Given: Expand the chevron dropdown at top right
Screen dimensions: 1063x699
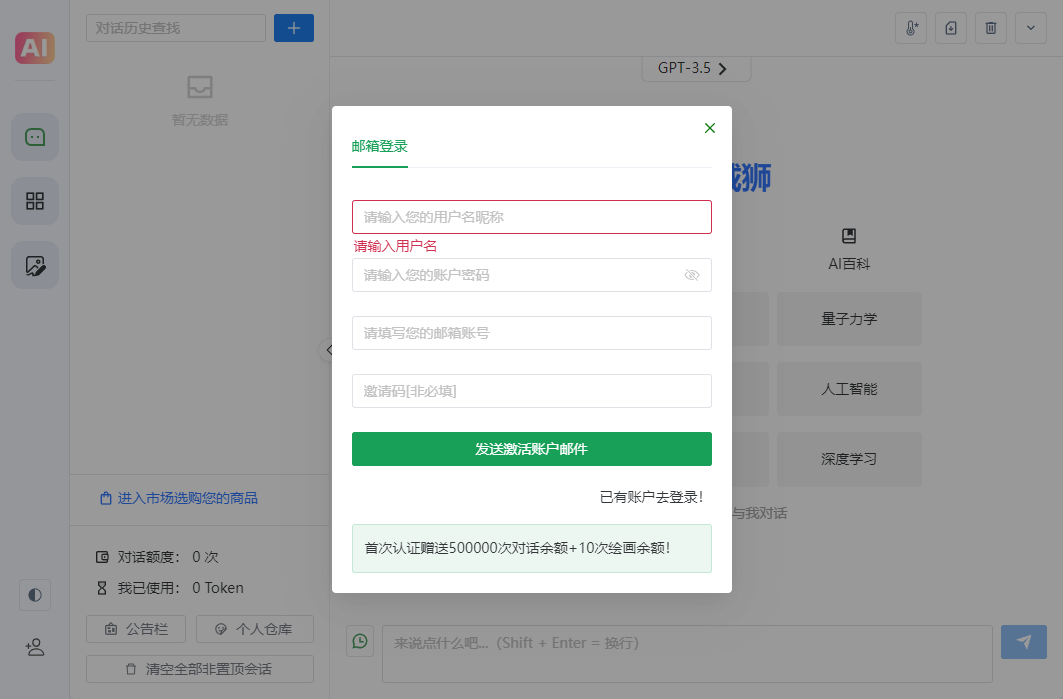Looking at the screenshot, I should pos(1031,28).
